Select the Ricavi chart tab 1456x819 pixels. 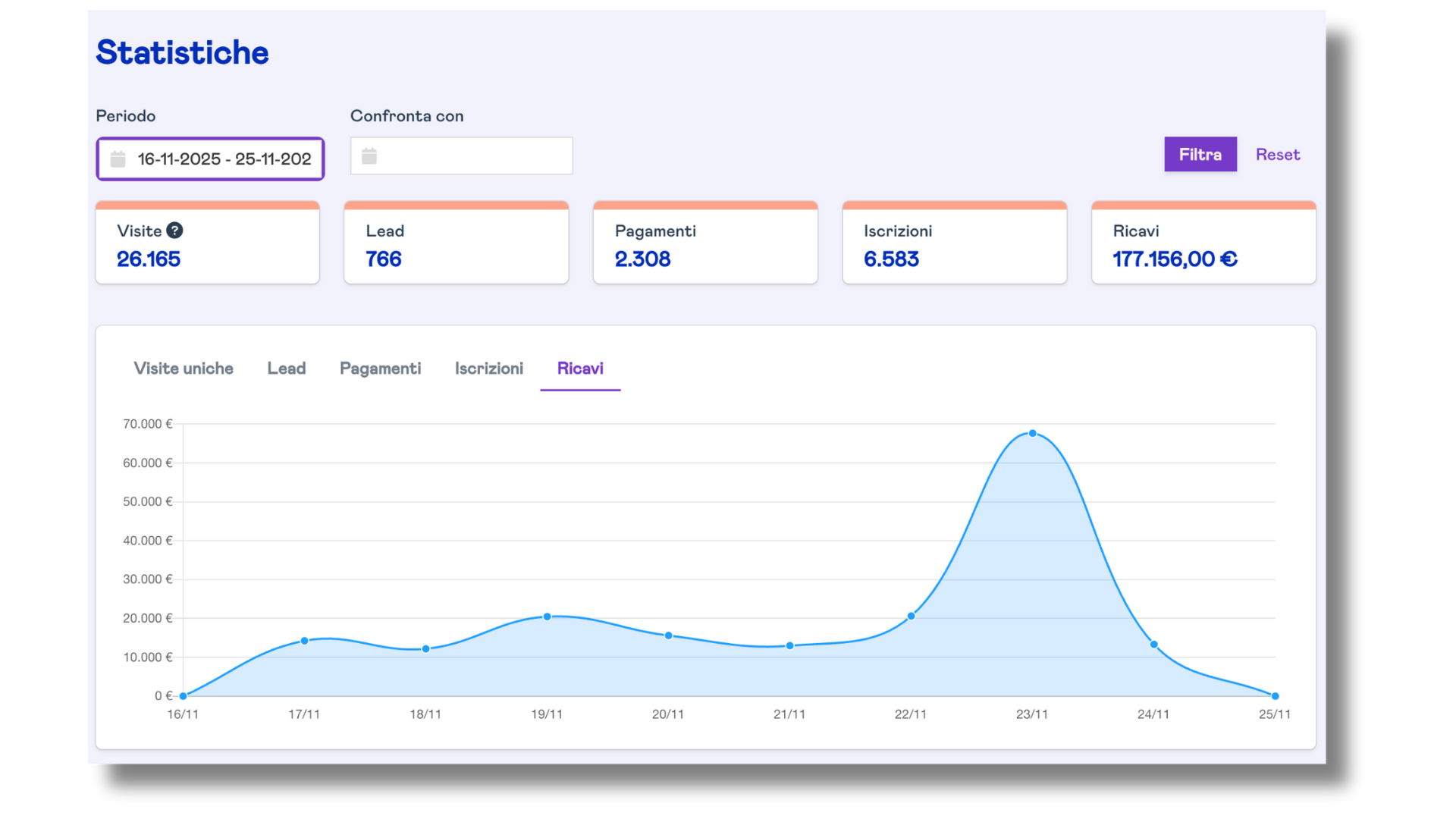tap(580, 369)
